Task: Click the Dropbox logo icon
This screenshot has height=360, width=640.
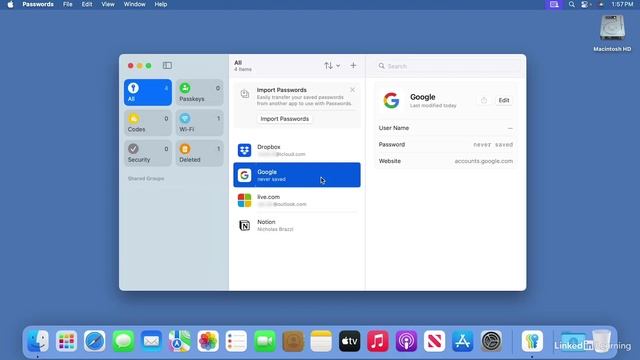Action: [244, 150]
